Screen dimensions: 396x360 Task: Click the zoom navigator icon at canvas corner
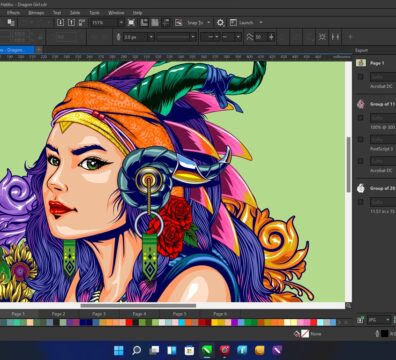click(349, 305)
